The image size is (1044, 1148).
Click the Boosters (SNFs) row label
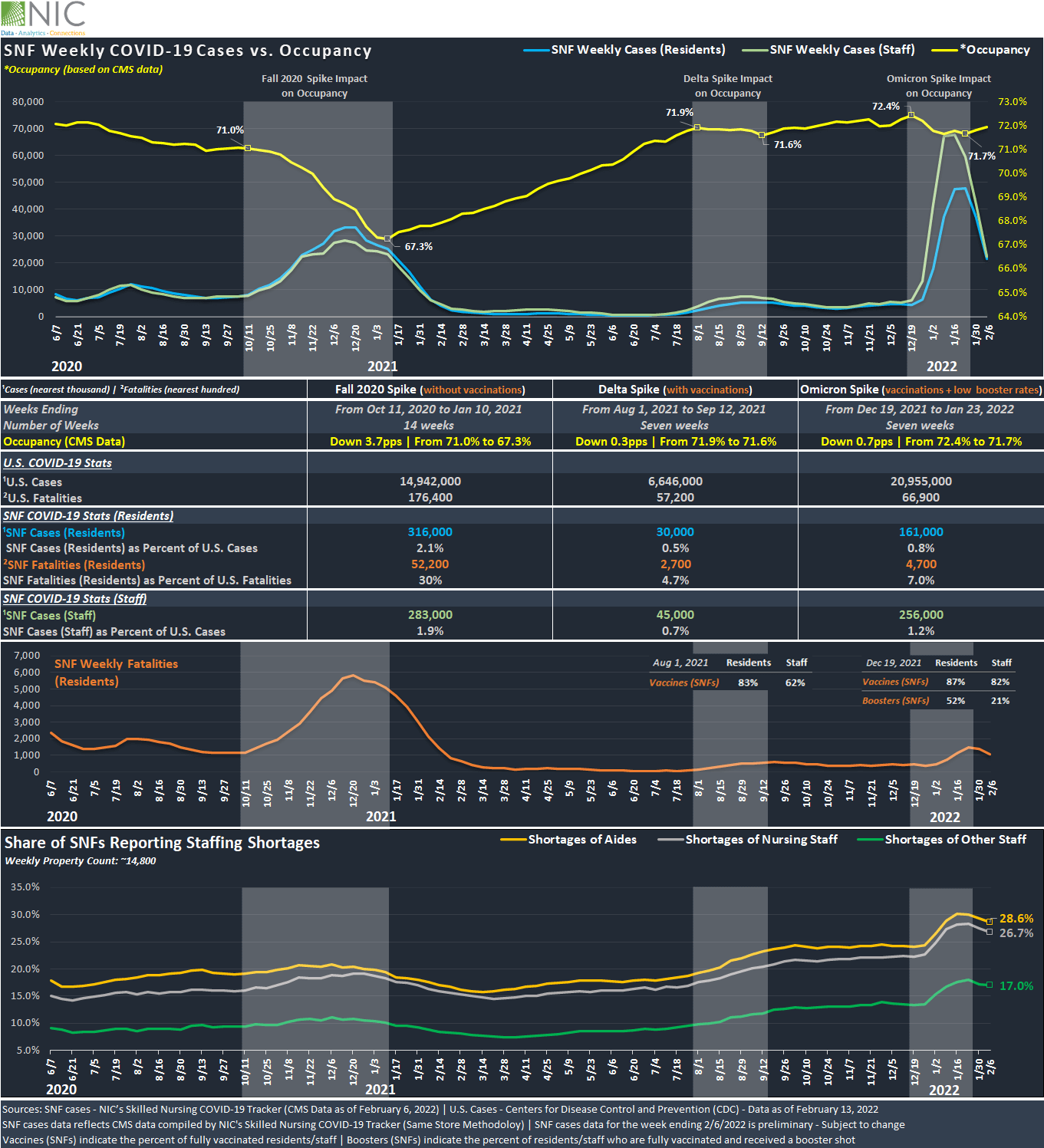point(895,701)
